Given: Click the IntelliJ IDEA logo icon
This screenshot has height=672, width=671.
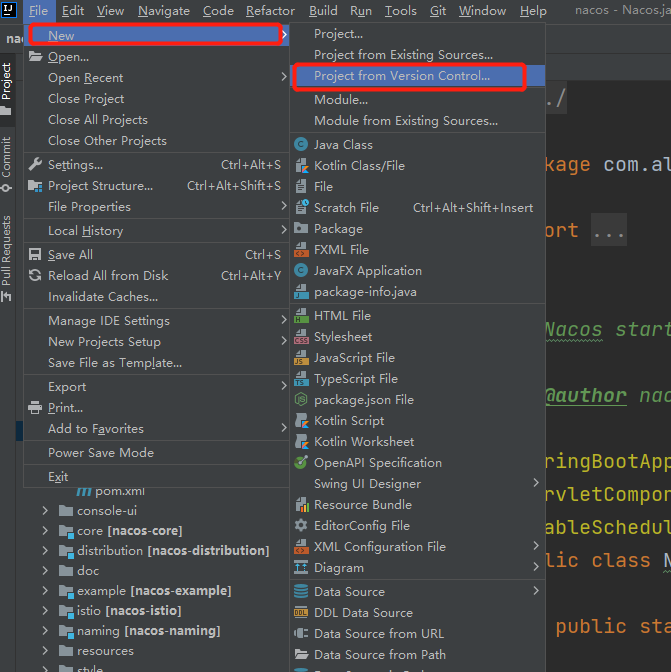Looking at the screenshot, I should pyautogui.click(x=8, y=9).
